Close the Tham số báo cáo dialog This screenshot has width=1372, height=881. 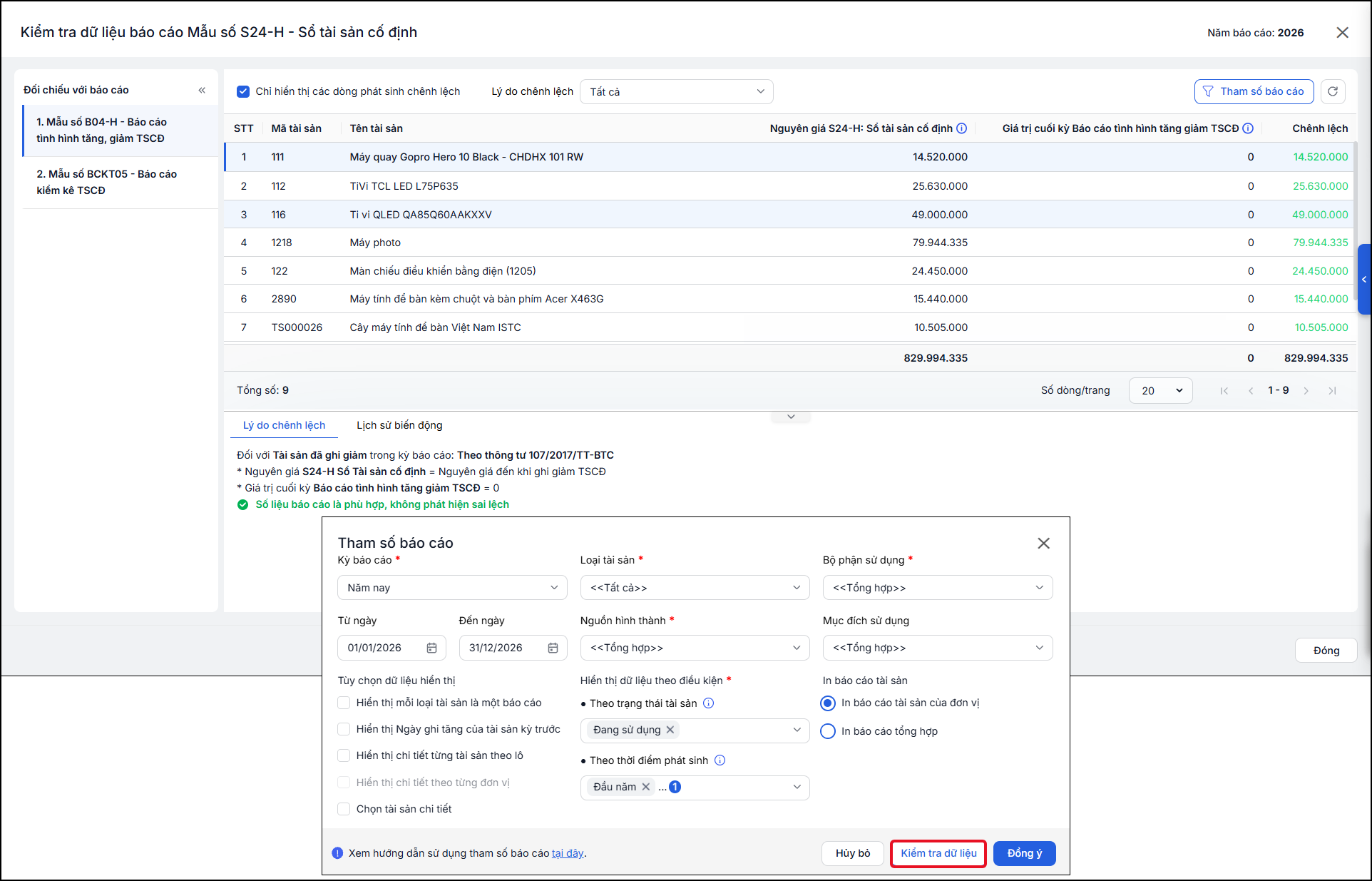pos(1043,544)
